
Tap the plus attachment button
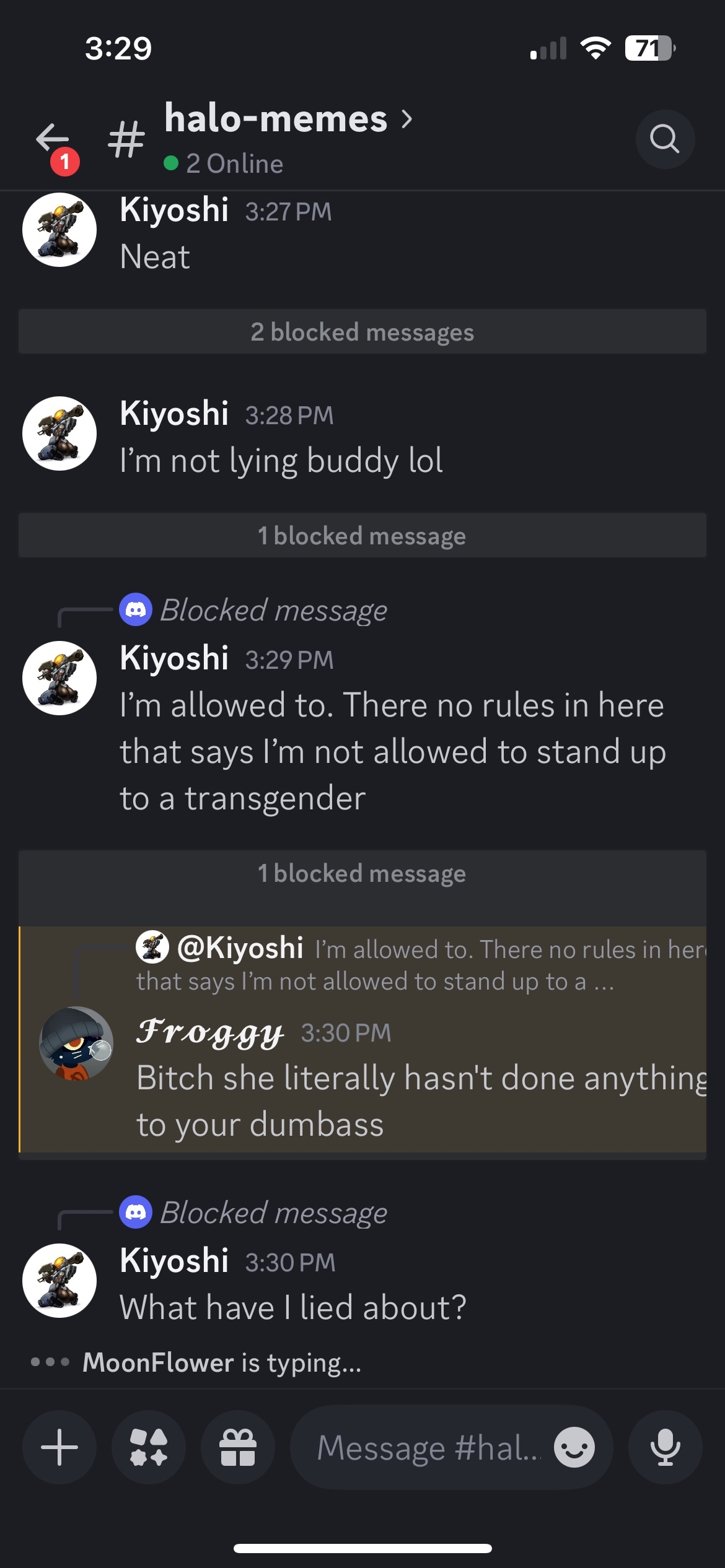pyautogui.click(x=59, y=1447)
